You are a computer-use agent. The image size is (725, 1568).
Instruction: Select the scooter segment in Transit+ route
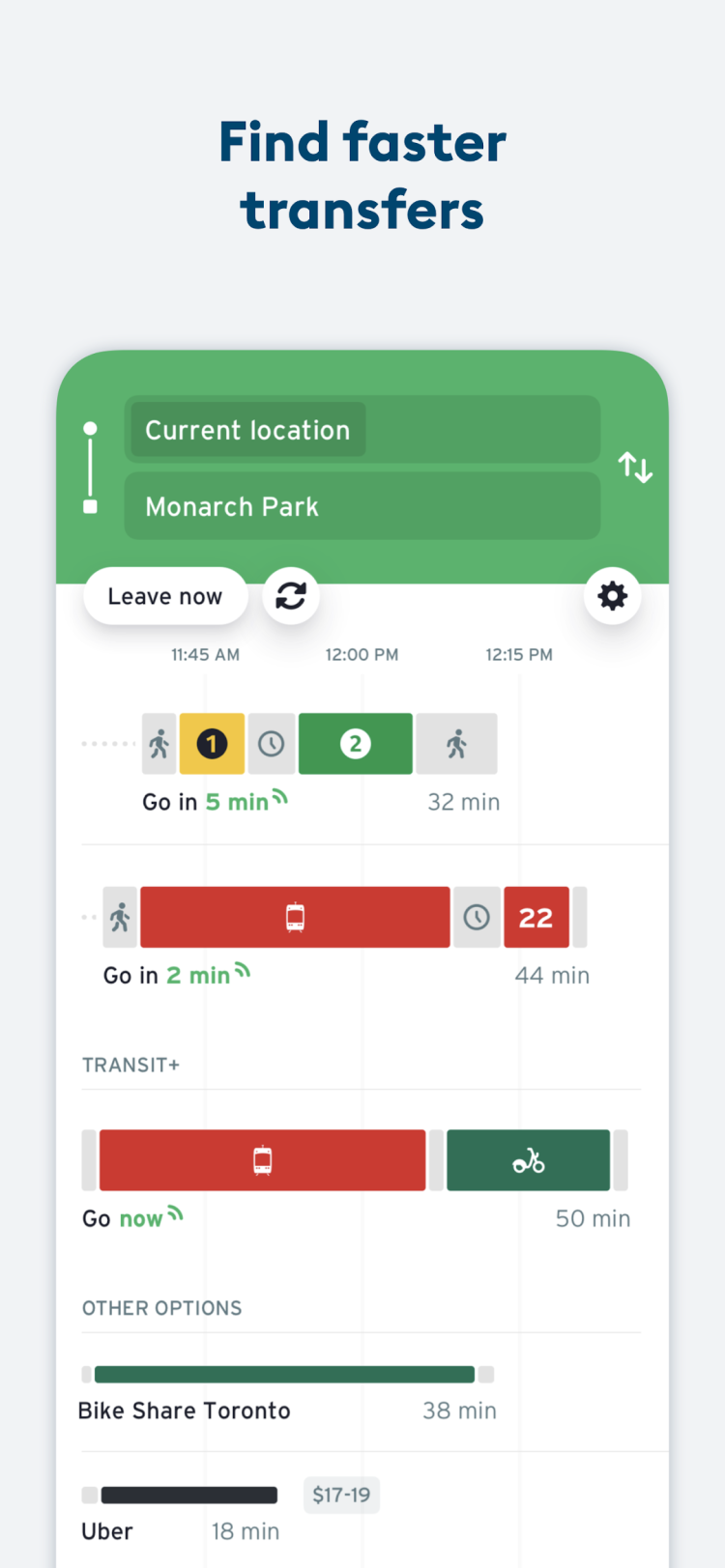528,1160
